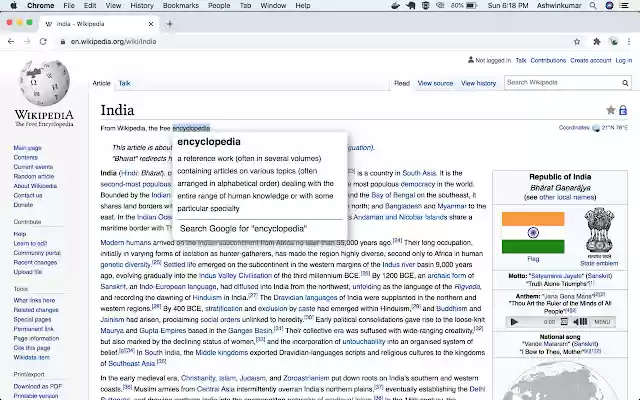Open the other local names link
The image size is (640, 400).
[567, 198]
